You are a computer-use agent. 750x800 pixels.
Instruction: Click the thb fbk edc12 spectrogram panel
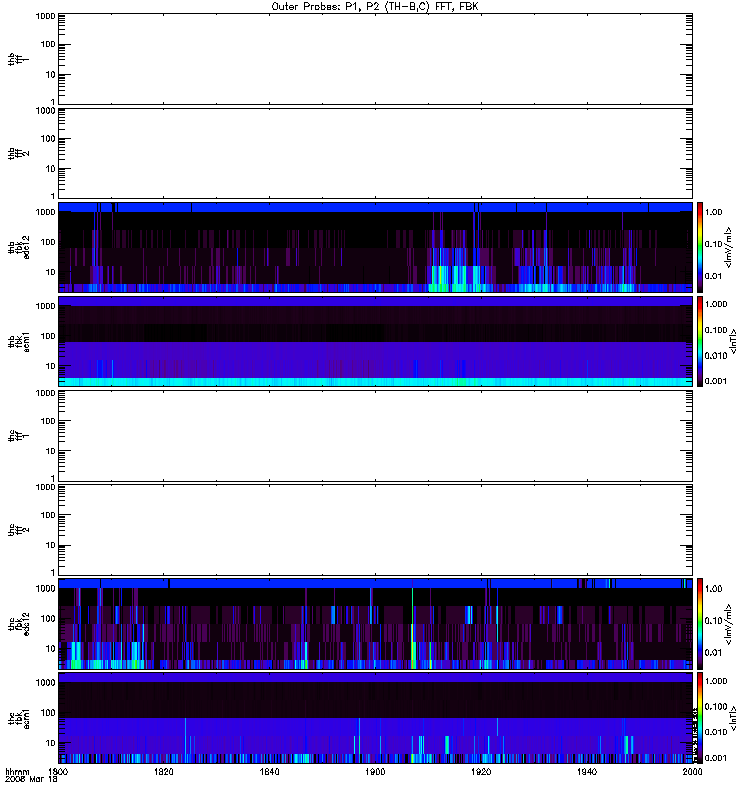[x=375, y=247]
